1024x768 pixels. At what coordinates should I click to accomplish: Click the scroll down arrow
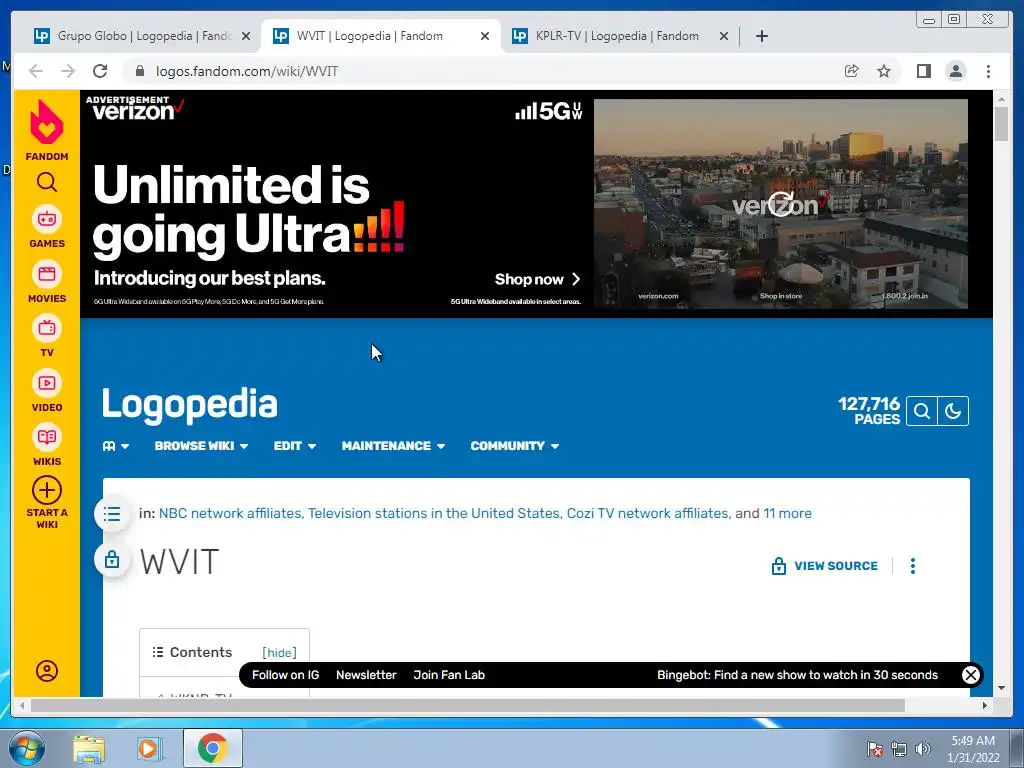coord(1001,688)
